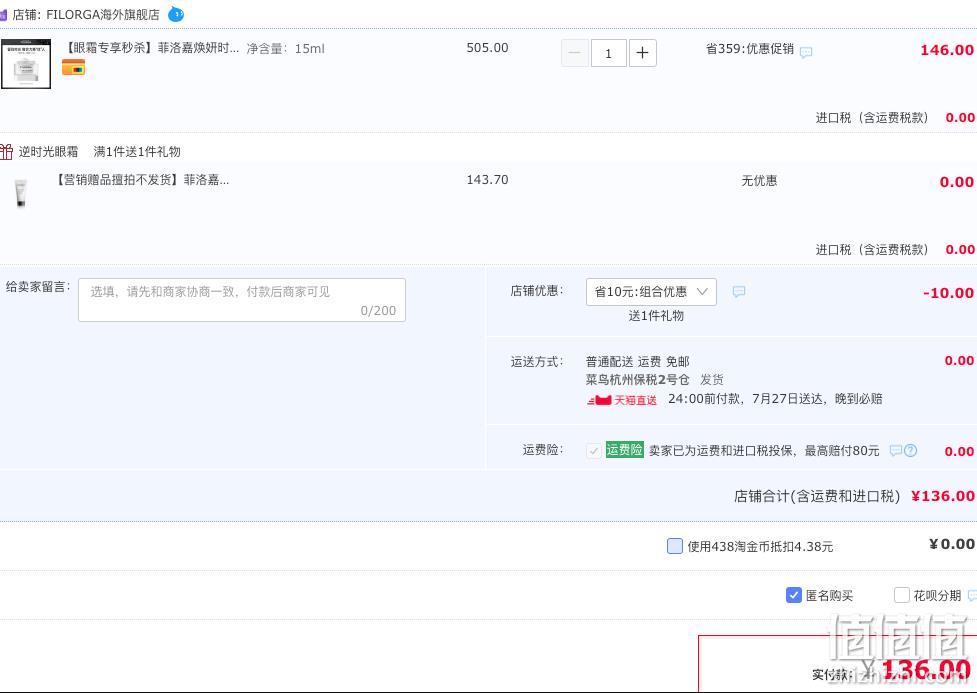Image resolution: width=977 pixels, height=693 pixels.
Task: Click the 店铺合计 total ¥136.00
Action: pyautogui.click(x=943, y=496)
